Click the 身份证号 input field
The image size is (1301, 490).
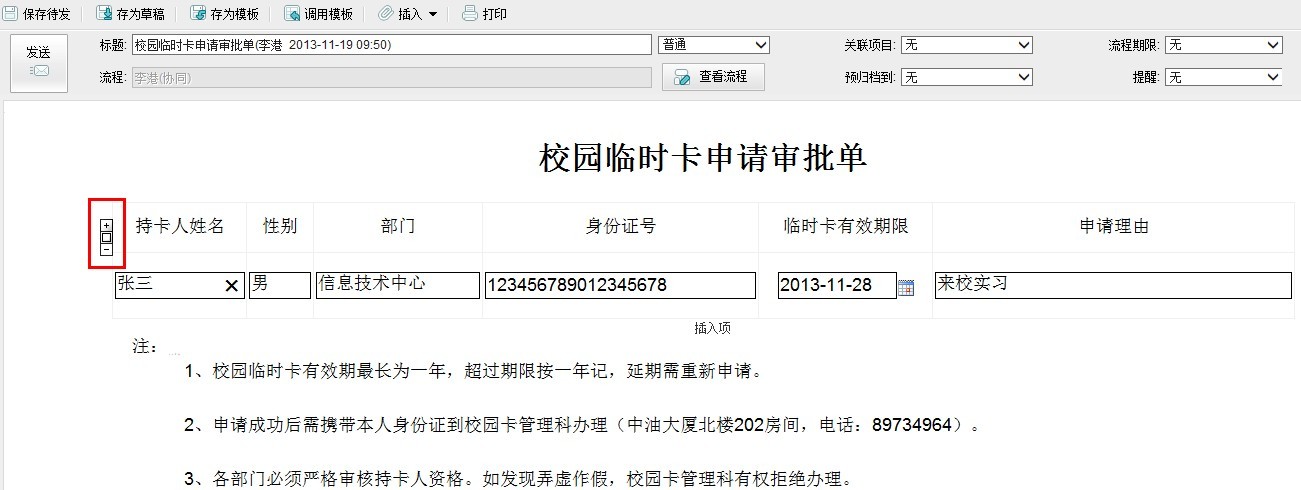[x=619, y=286]
